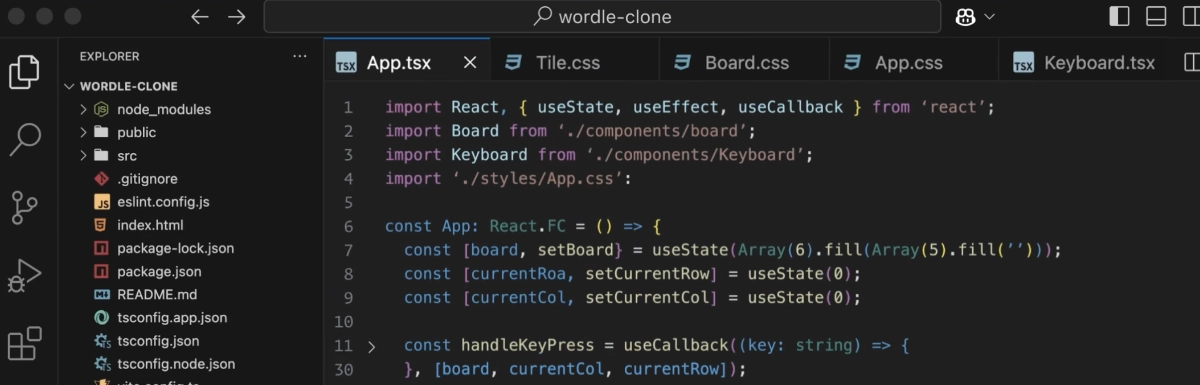Image resolution: width=1200 pixels, height=385 pixels.
Task: Open the dropdown arrow next to Copilot
Action: [990, 17]
